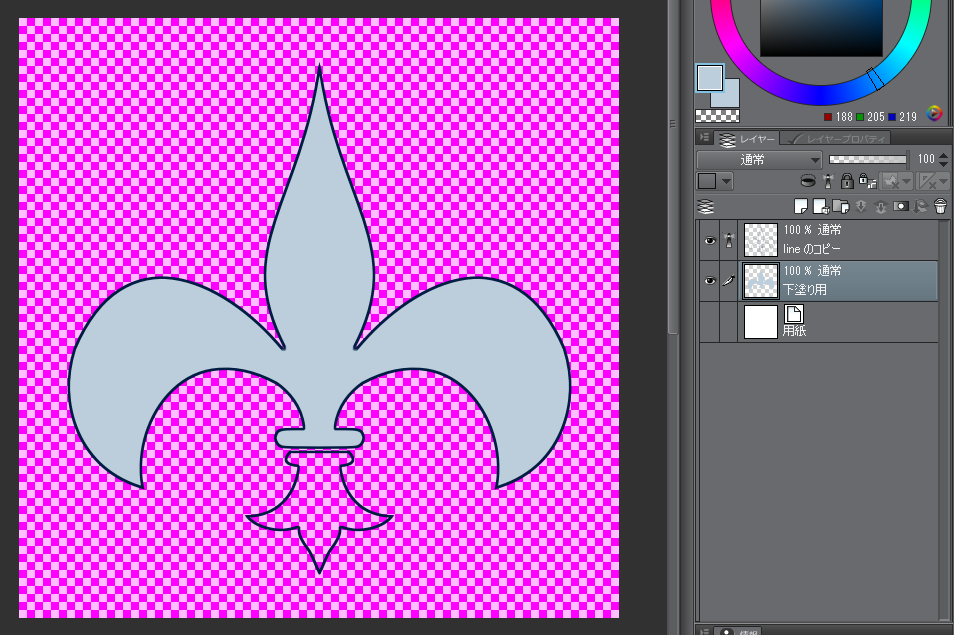Click the 下塗り用 layer name

[804, 290]
